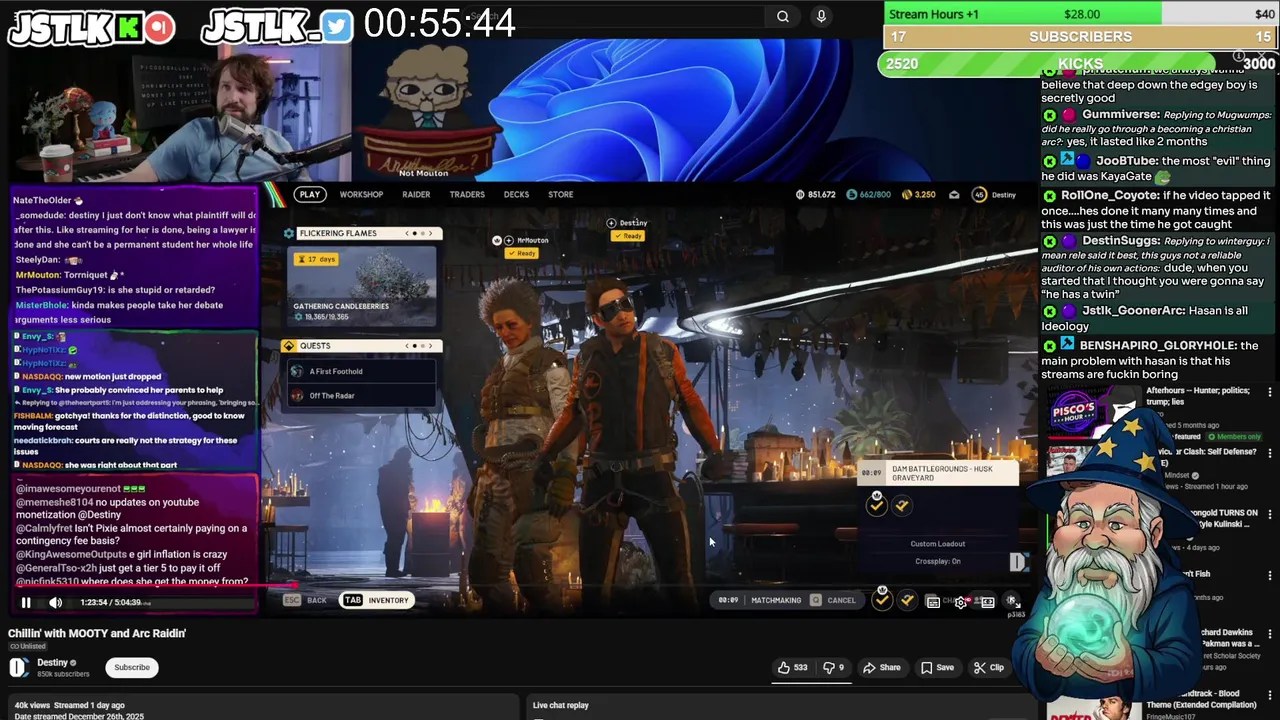Create a Clip of the video
The height and width of the screenshot is (720, 1280).
(988, 667)
